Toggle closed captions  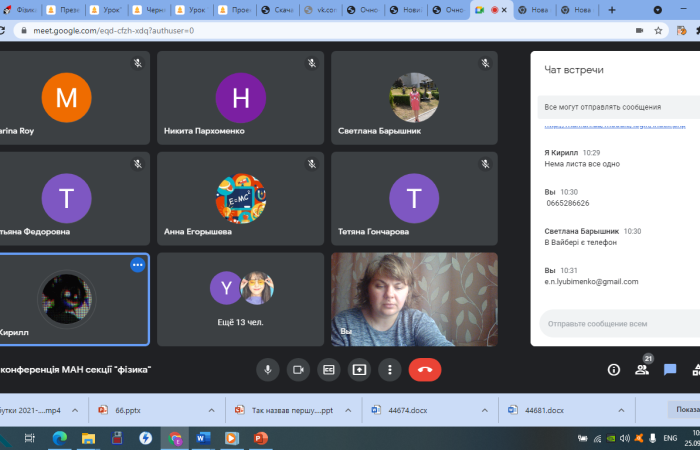tap(328, 369)
